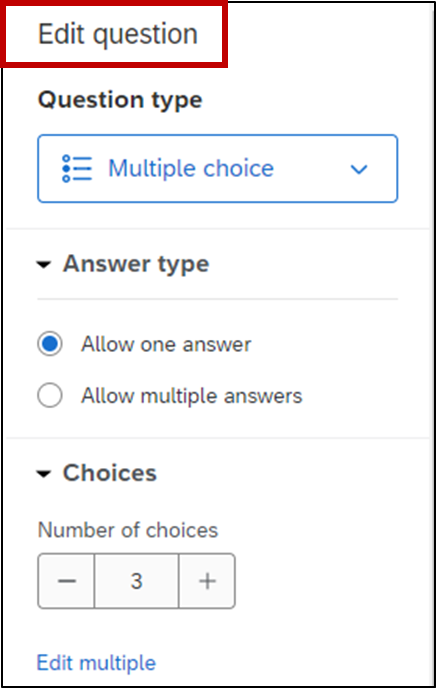Viewport: 436px width, 688px height.
Task: Click the value 3 in stepper
Action: pos(136,581)
